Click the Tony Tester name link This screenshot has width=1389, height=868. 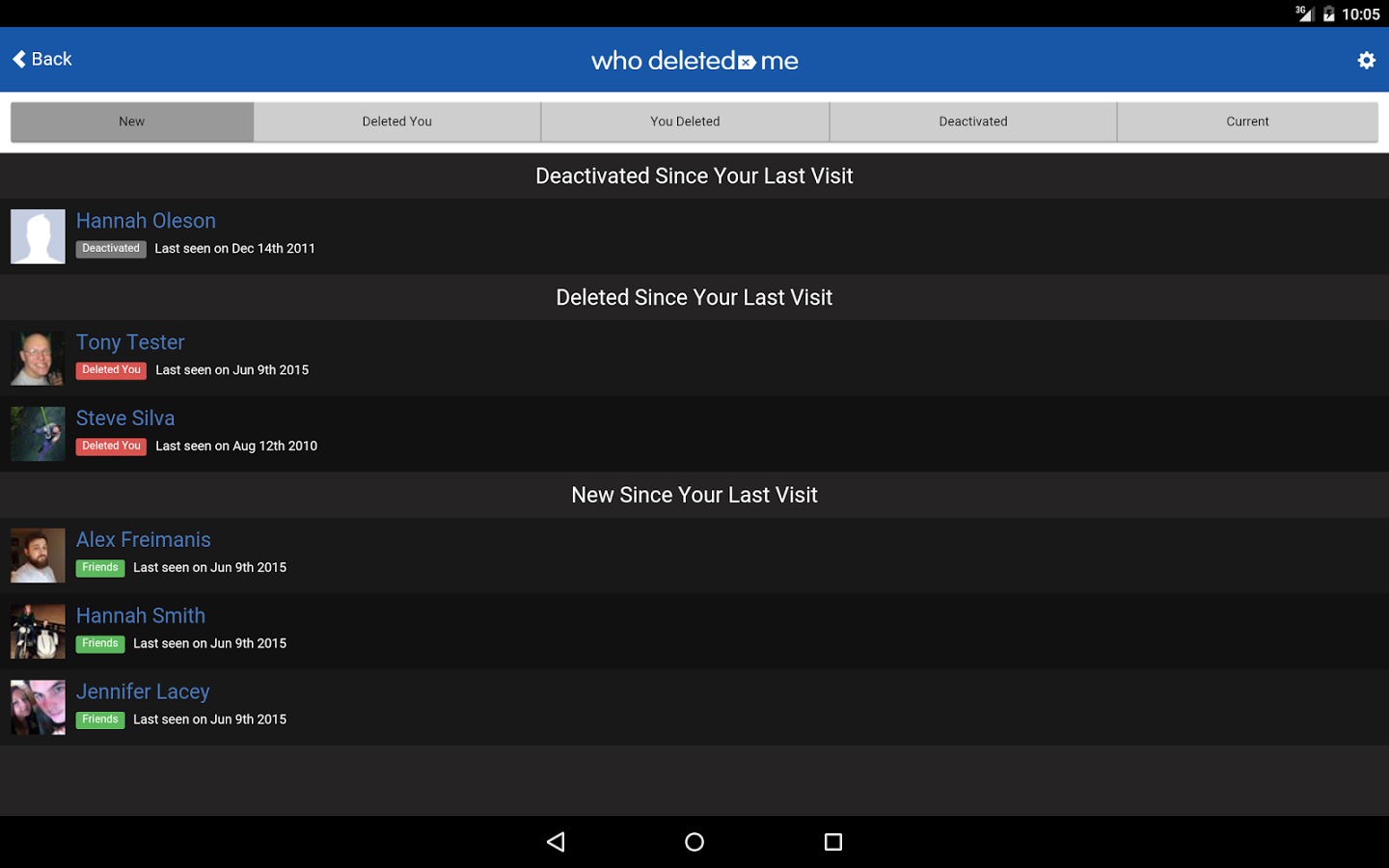coord(130,342)
